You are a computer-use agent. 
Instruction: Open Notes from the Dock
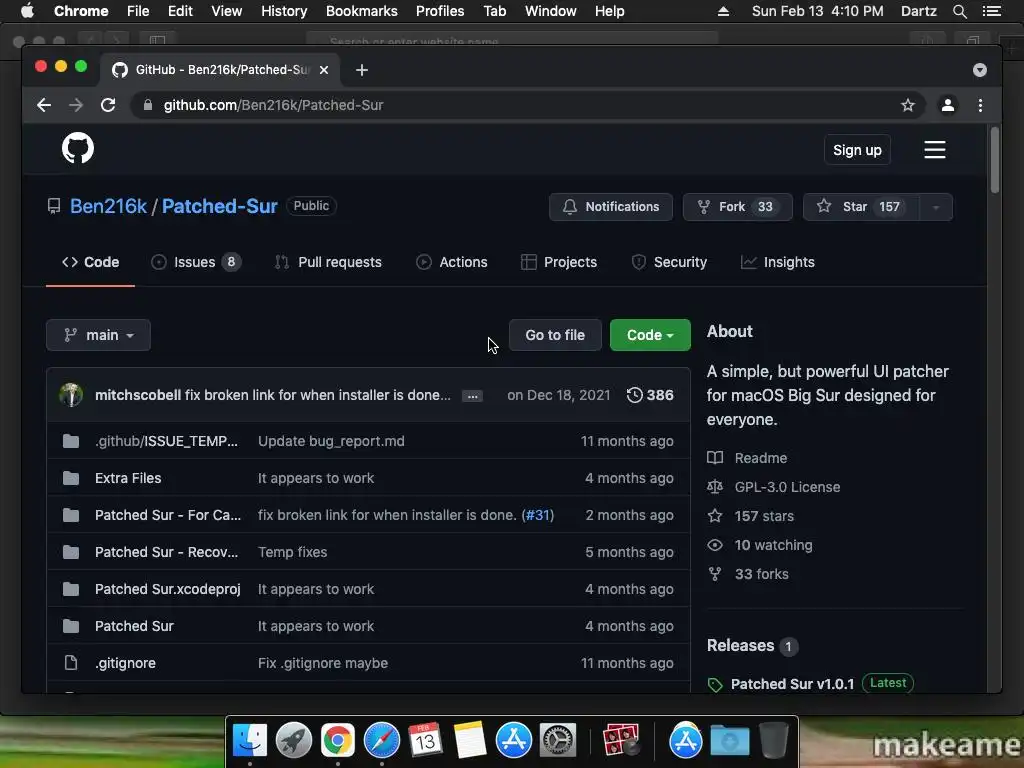click(470, 740)
